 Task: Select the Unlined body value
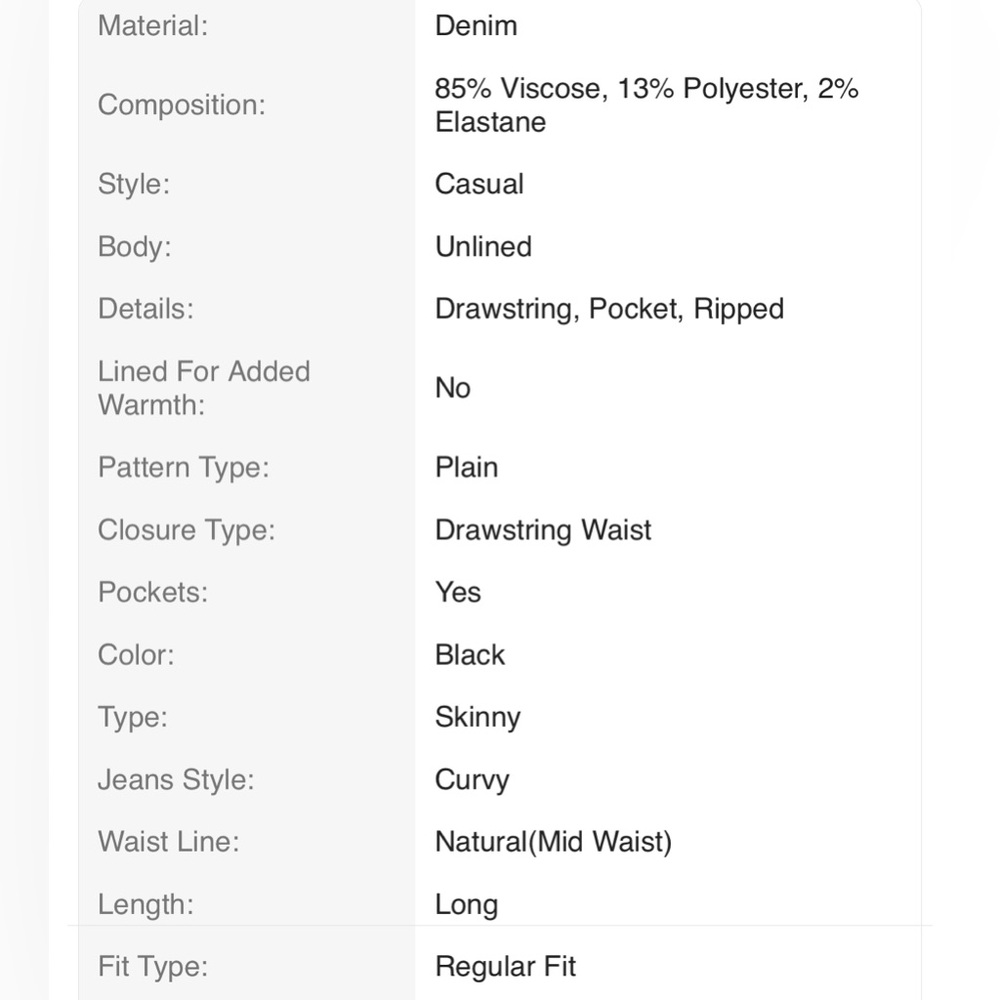point(483,247)
